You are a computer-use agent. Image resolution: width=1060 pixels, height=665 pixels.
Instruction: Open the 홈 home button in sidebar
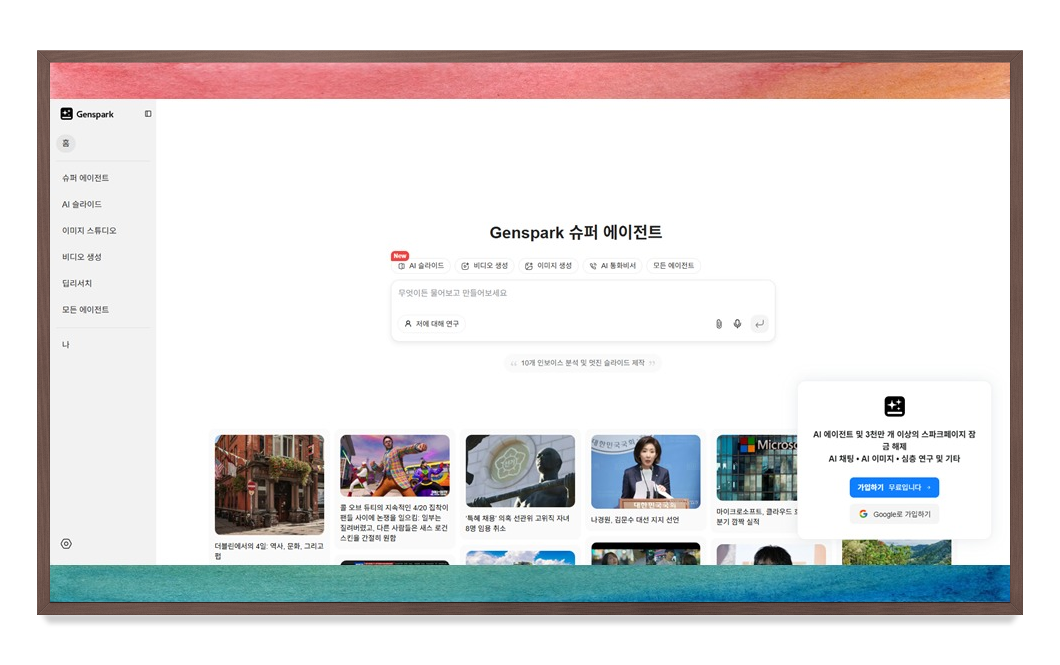click(x=66, y=143)
